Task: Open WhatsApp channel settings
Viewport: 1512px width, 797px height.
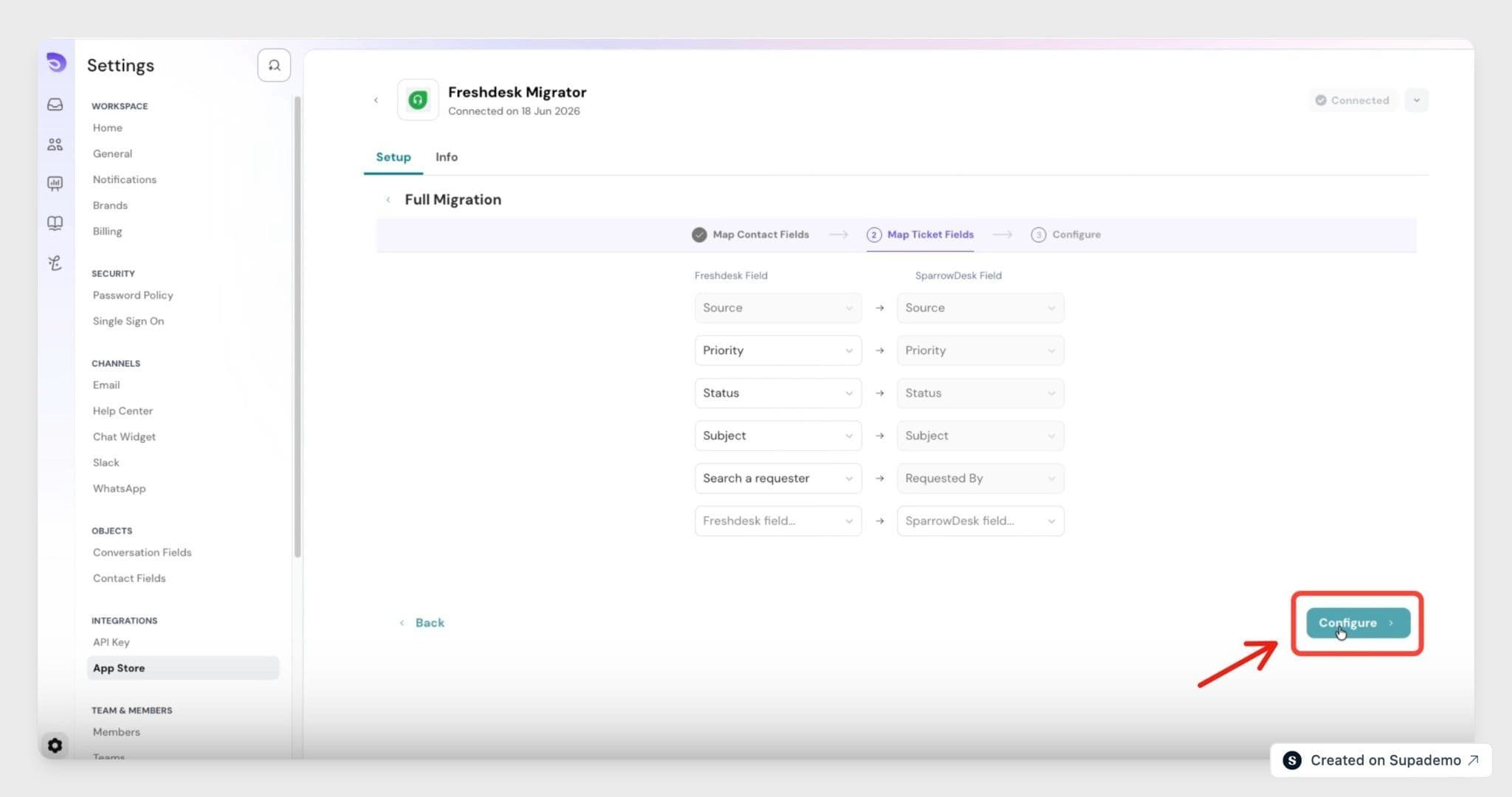Action: [119, 489]
